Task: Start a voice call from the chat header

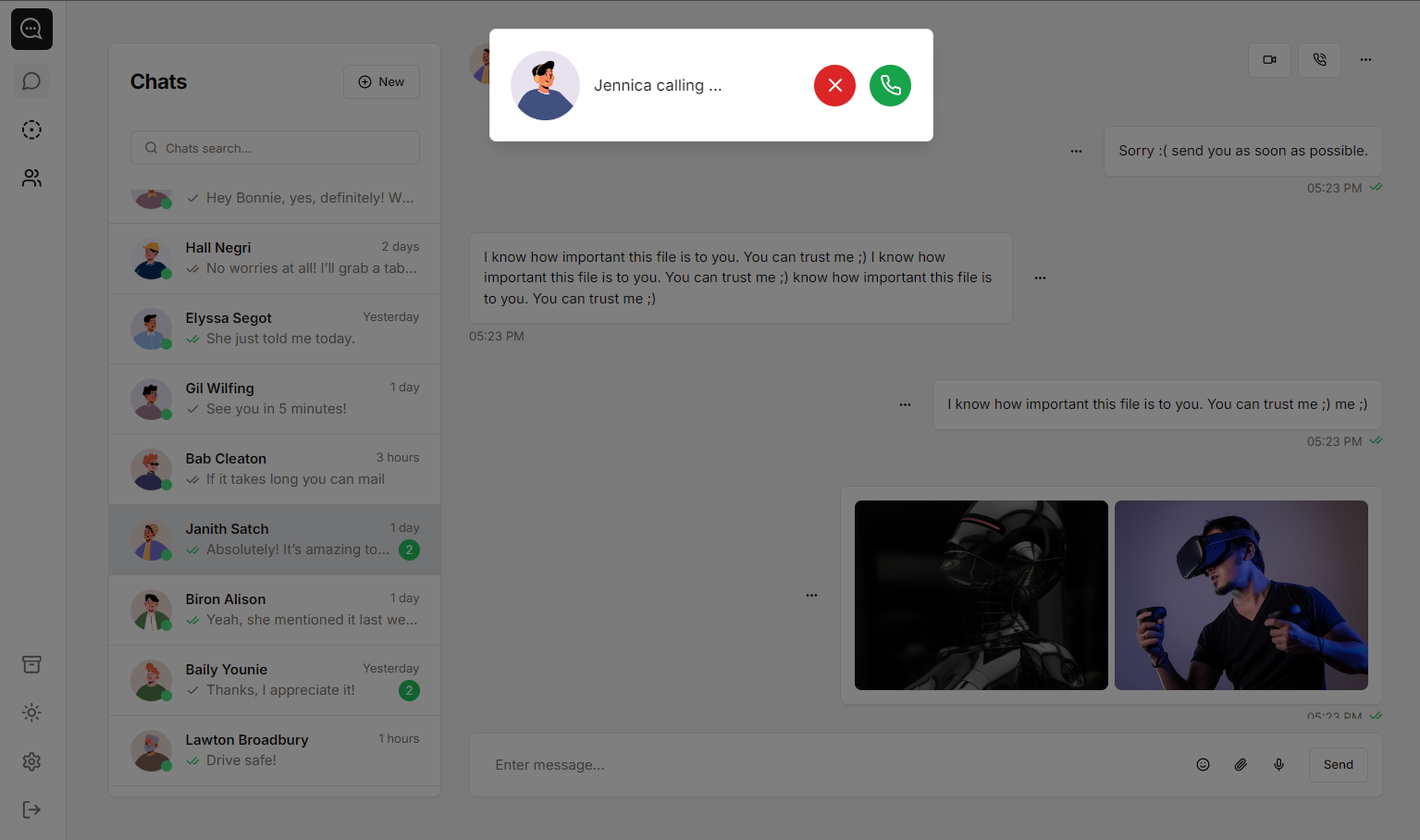Action: point(1319,59)
